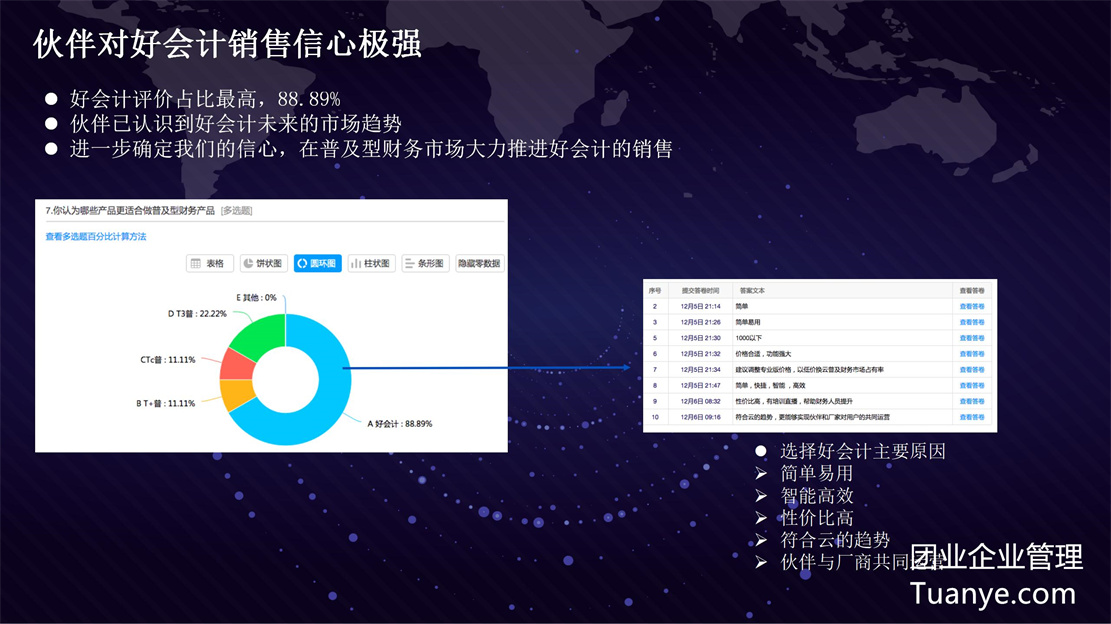Image resolution: width=1111 pixels, height=624 pixels.
Task: Click the answer text '简单易用' in row 3
Action: pyautogui.click(x=748, y=322)
